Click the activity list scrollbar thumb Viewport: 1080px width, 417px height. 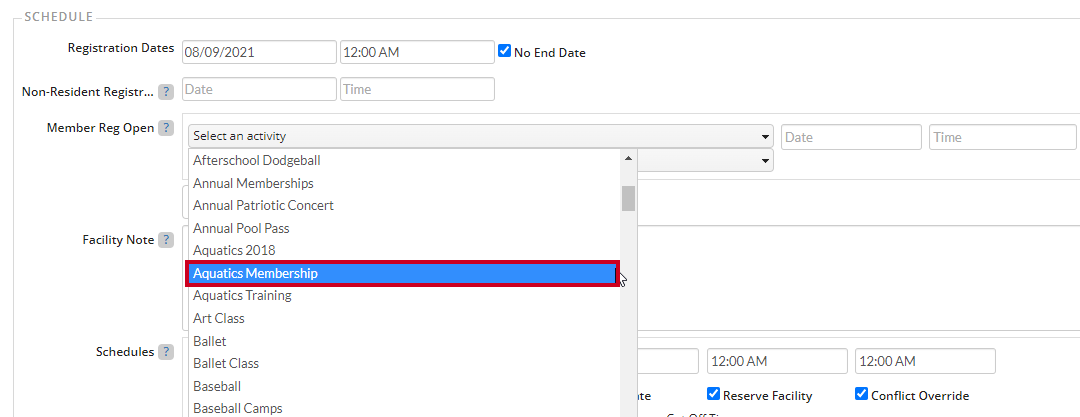coord(628,199)
